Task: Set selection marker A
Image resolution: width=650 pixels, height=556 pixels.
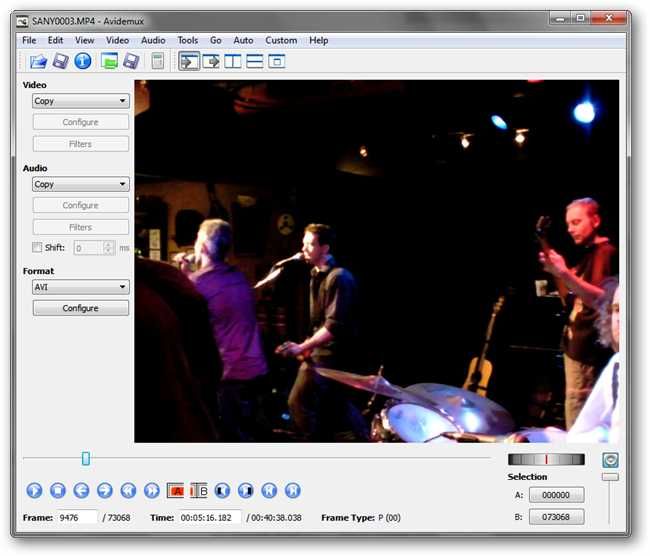Action: click(x=175, y=490)
